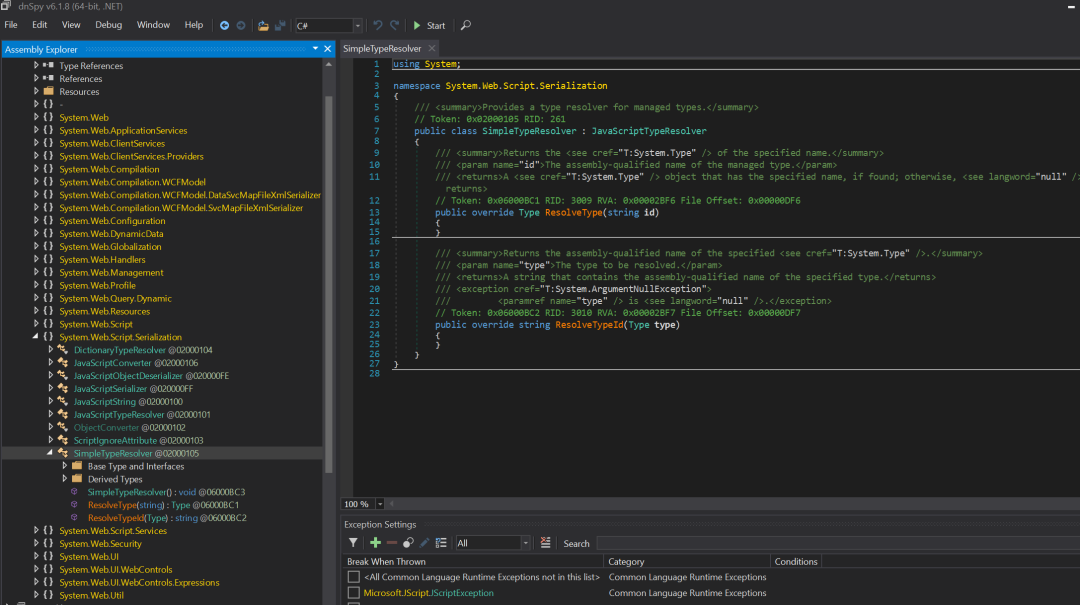The width and height of the screenshot is (1080, 605).
Task: Open the Search assemblies magnifier icon
Action: (x=466, y=25)
